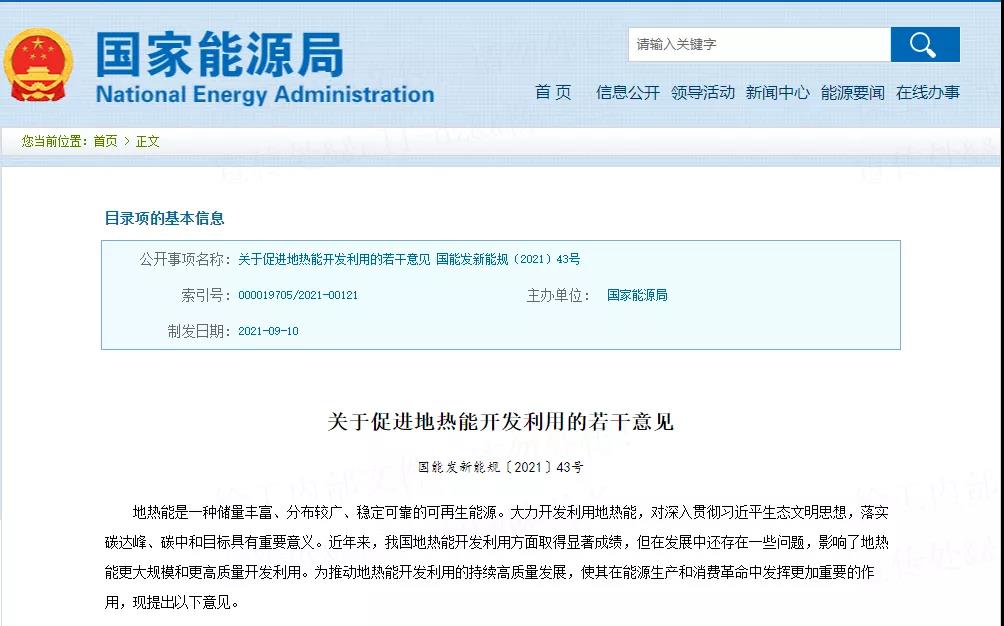Click 正文 in the breadcrumb trail
This screenshot has height=626, width=1004.
(148, 141)
